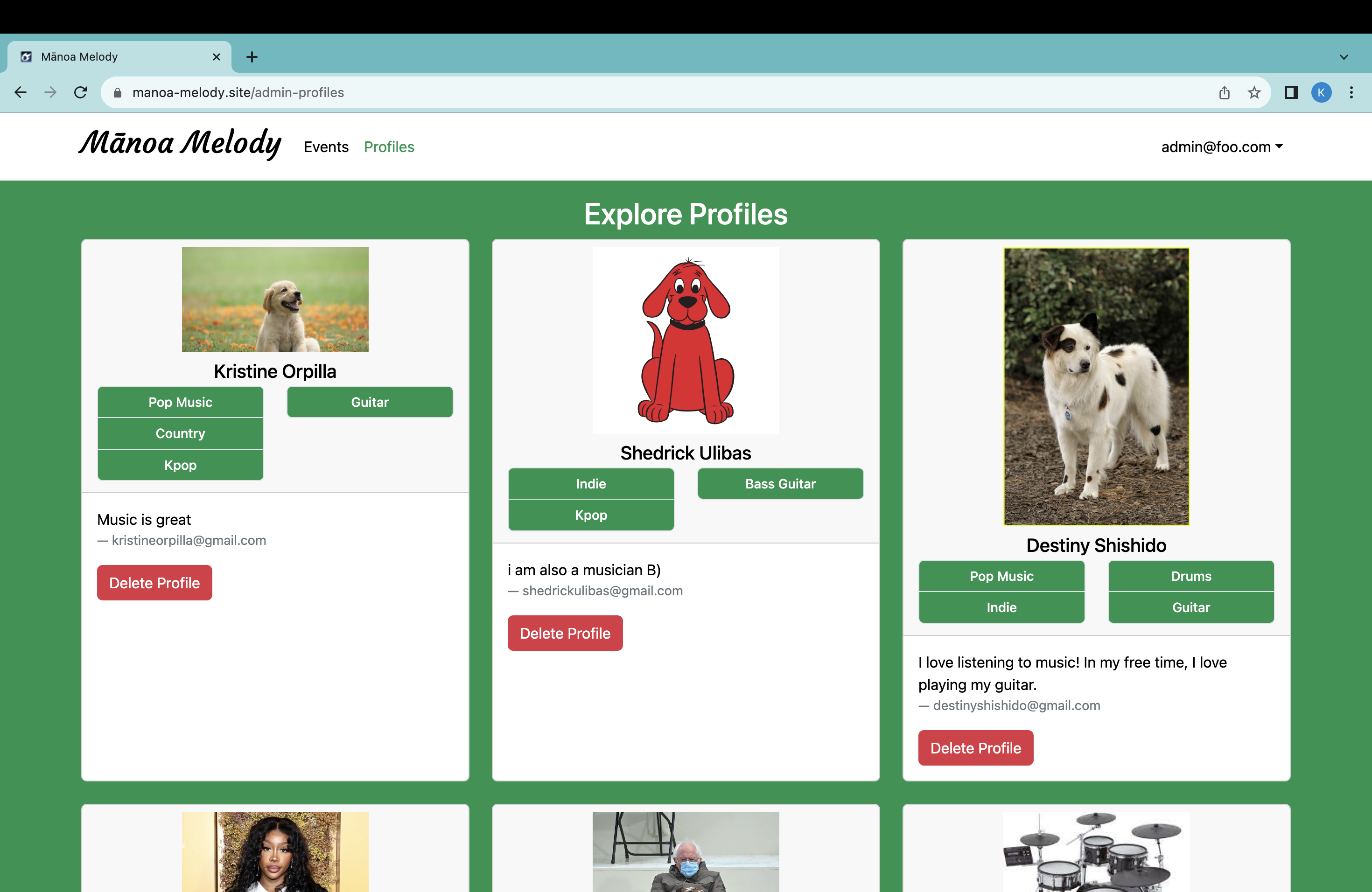Click Kristine Orpilla's puppy photo
The image size is (1372, 892).
click(275, 300)
